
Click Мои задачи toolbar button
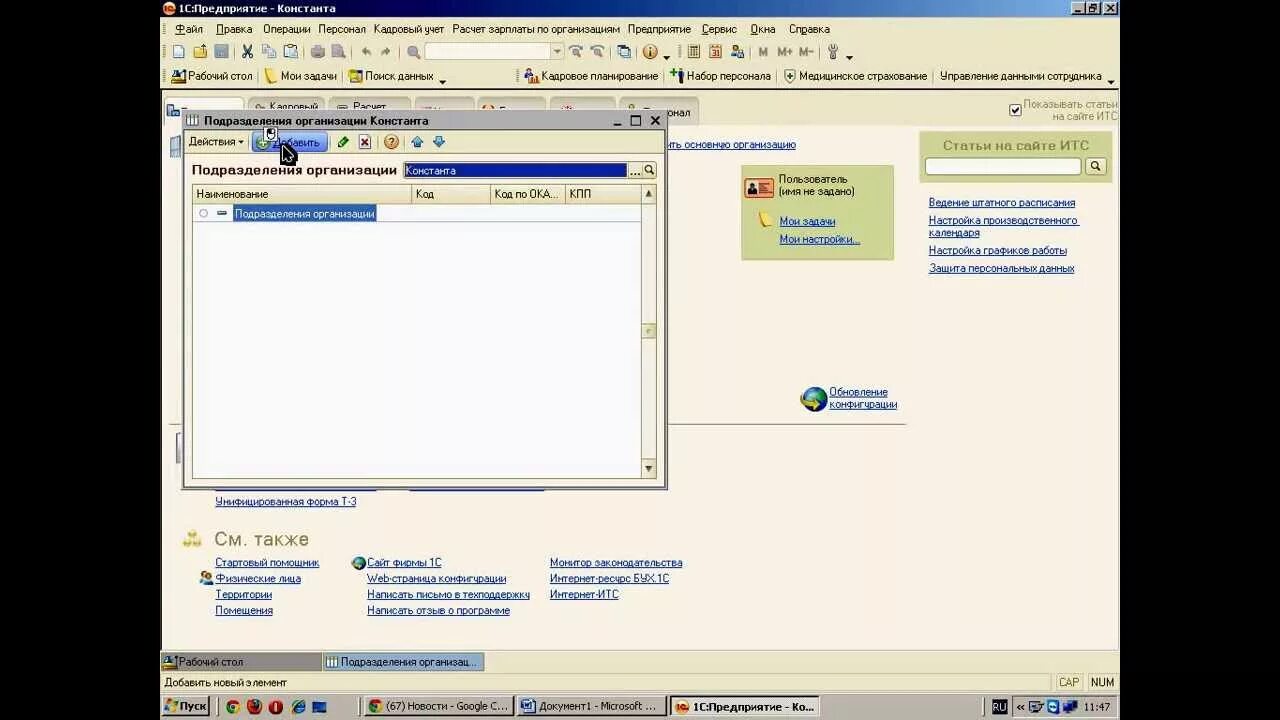pos(300,76)
